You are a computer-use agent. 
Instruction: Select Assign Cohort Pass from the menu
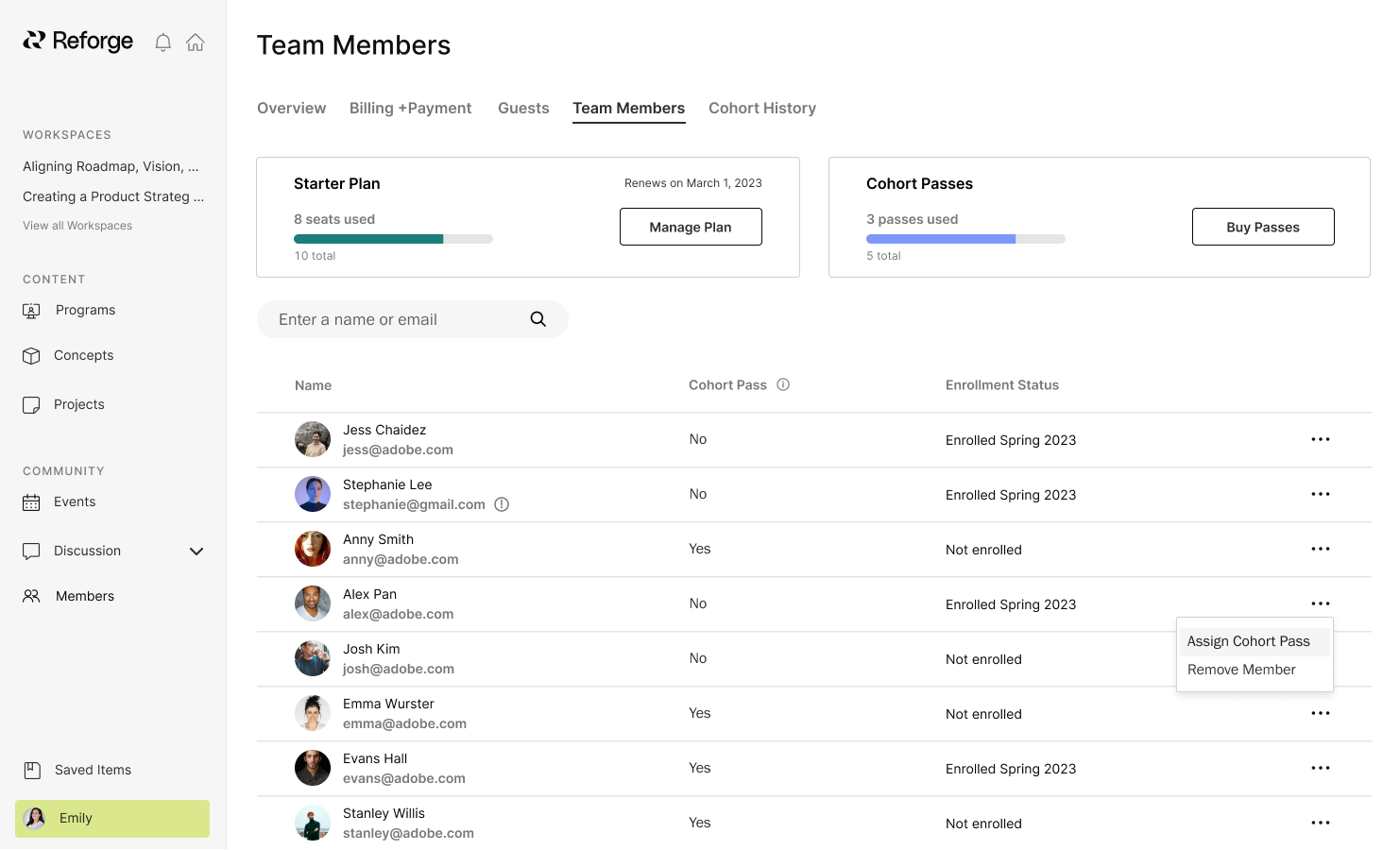1255,641
